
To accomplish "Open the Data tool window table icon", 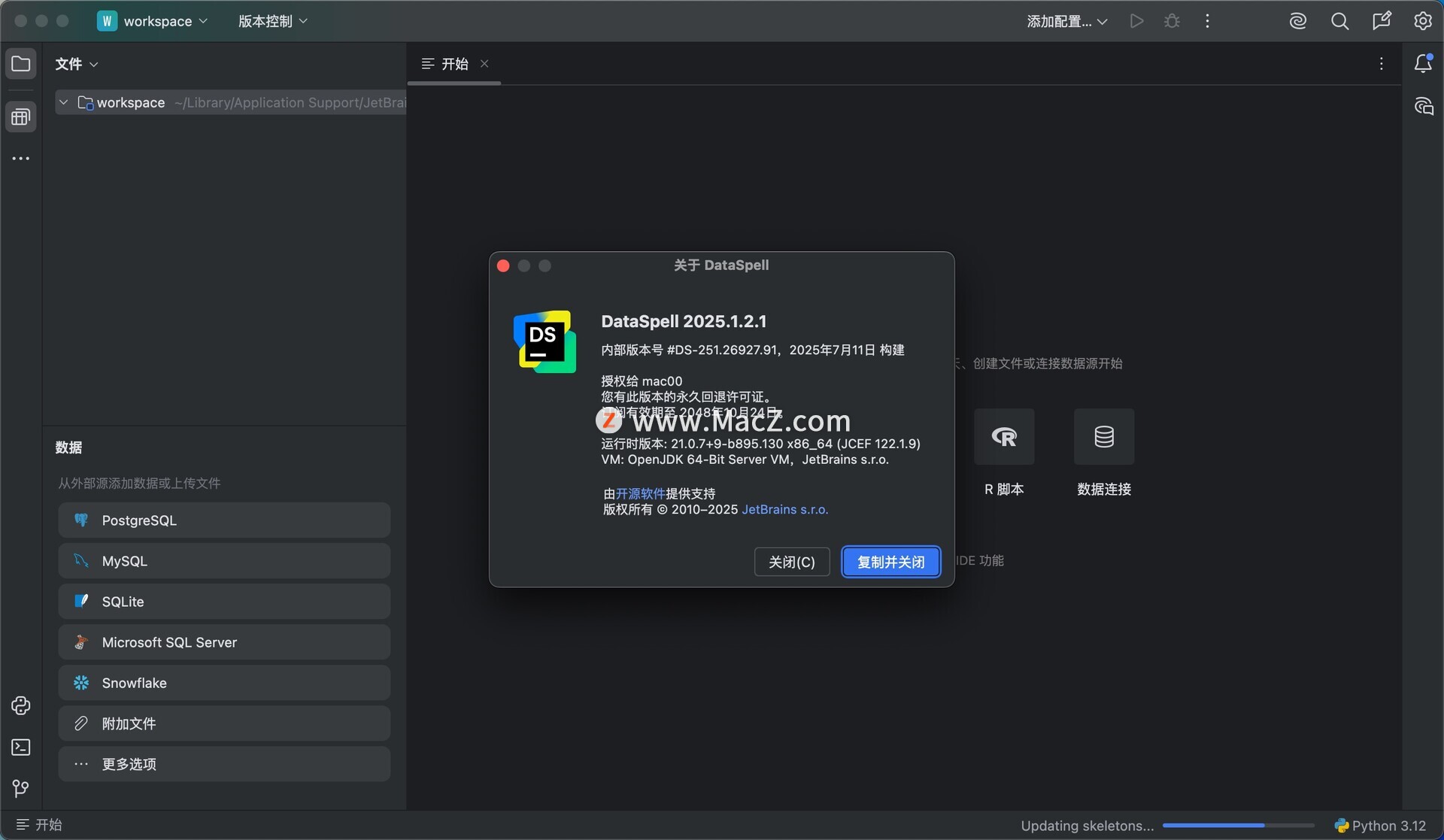I will [x=20, y=117].
